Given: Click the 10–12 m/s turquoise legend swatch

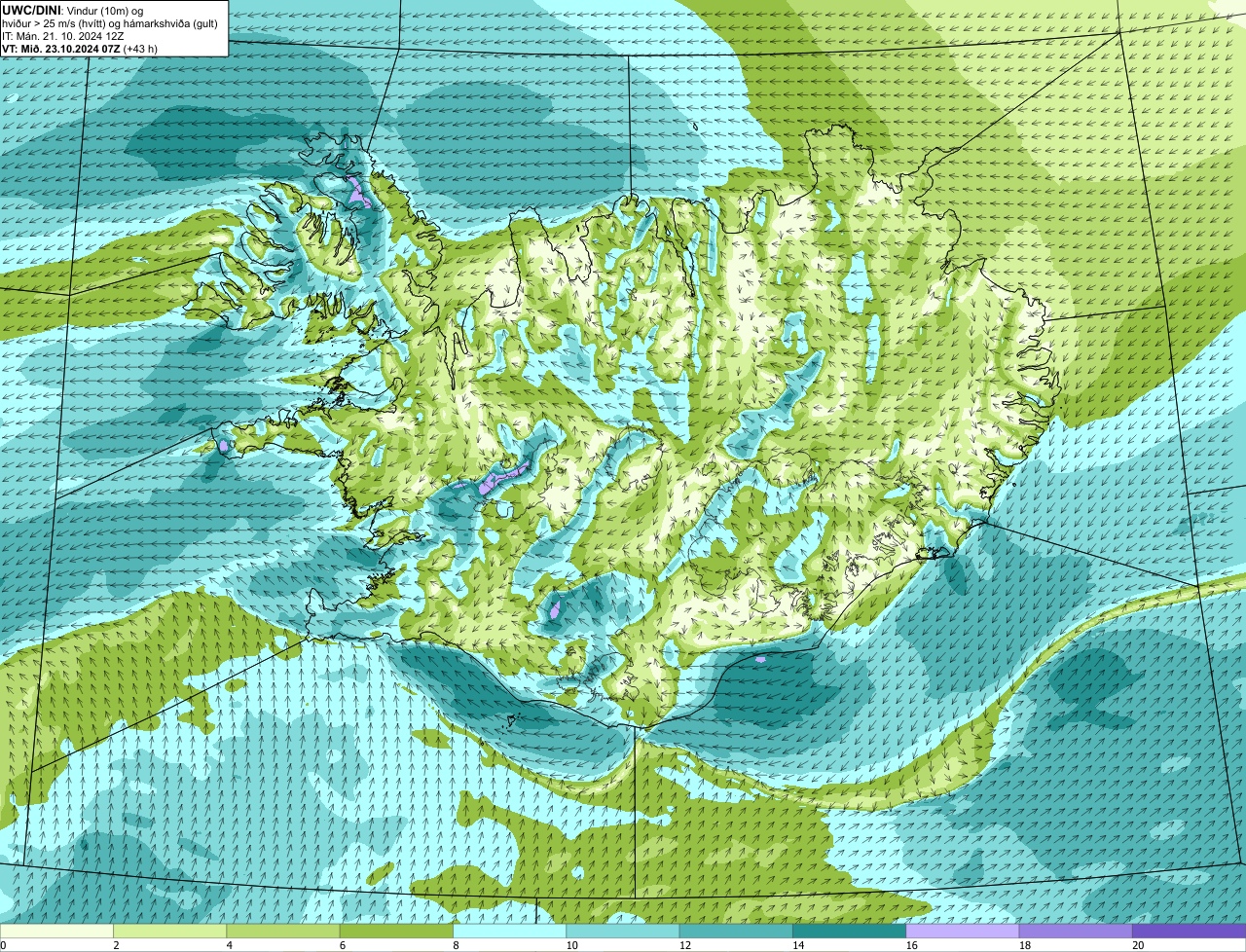Looking at the screenshot, I should (623, 931).
